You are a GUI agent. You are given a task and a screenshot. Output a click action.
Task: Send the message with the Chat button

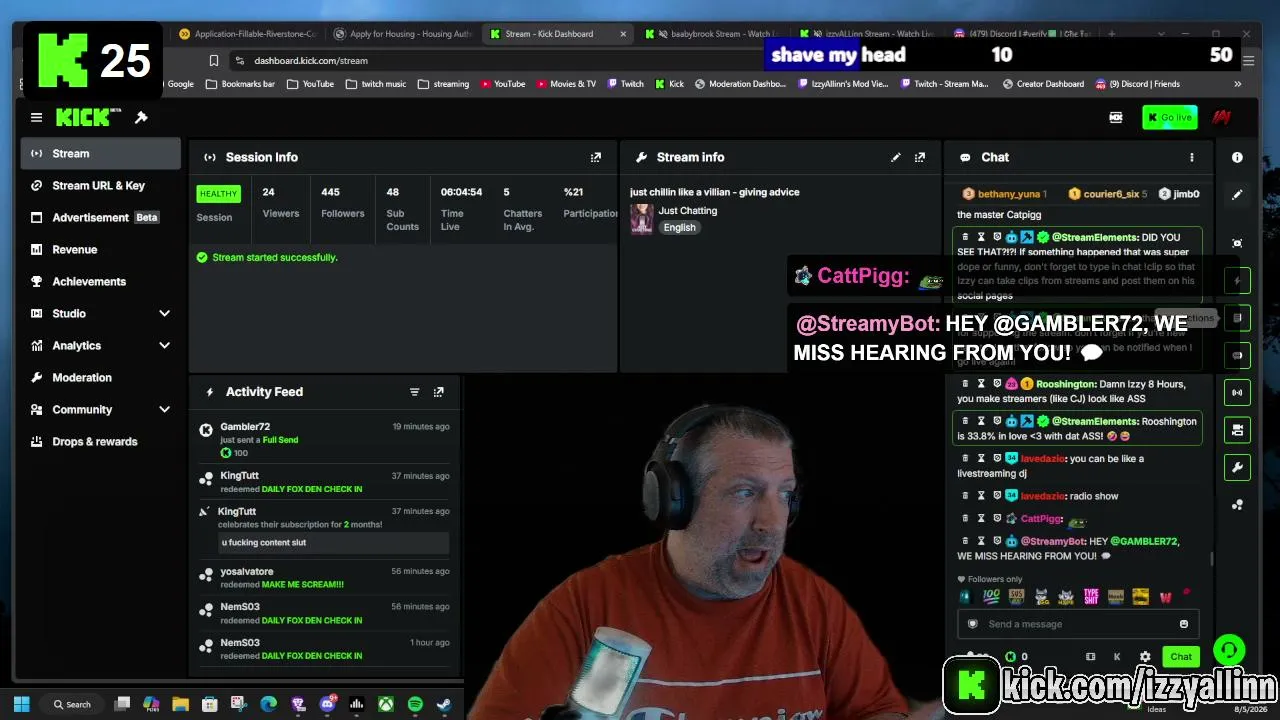click(x=1181, y=657)
